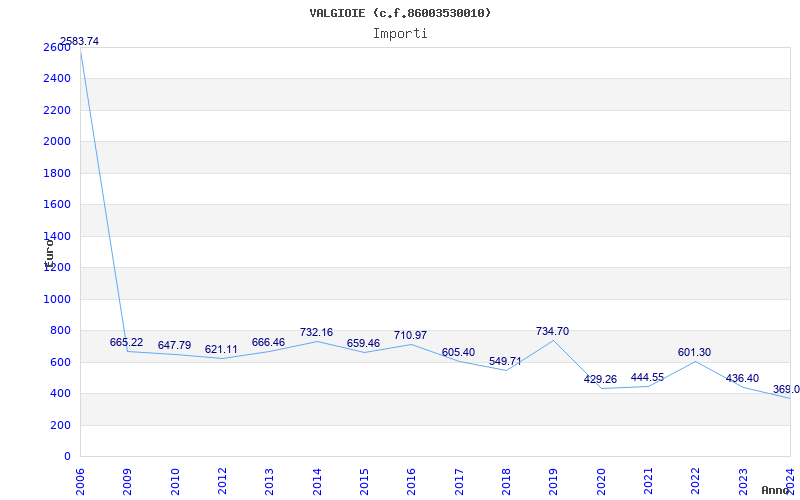Click the 2006 x-axis year label

click(80, 481)
